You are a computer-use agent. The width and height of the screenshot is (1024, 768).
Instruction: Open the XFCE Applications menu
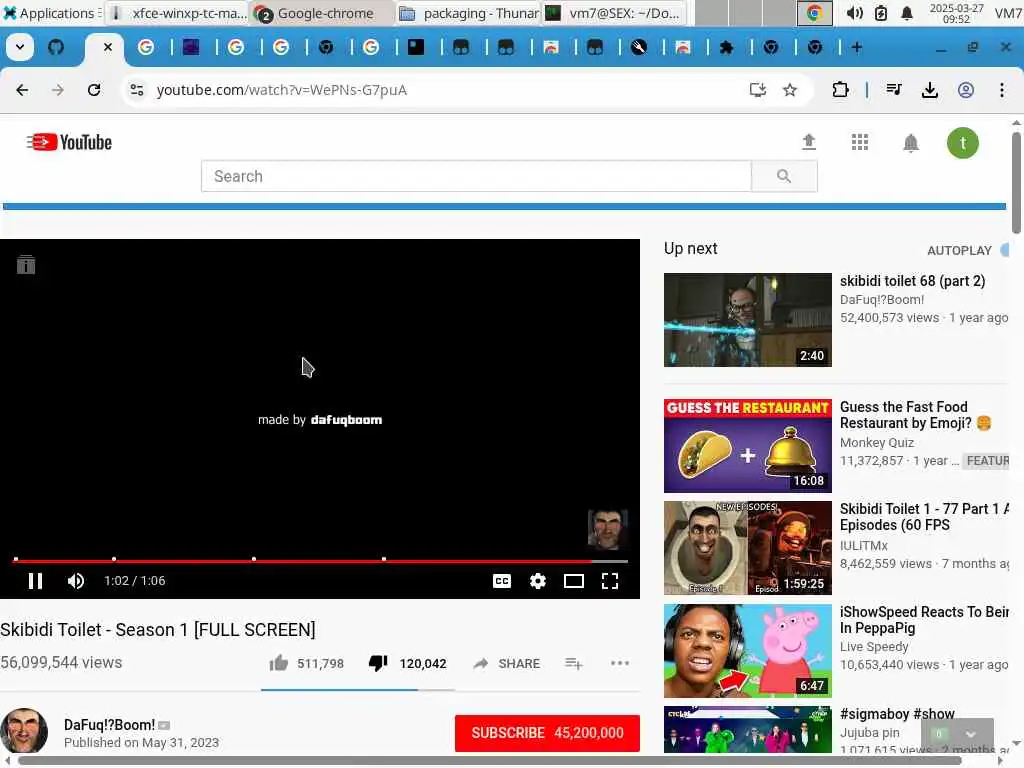[51, 13]
